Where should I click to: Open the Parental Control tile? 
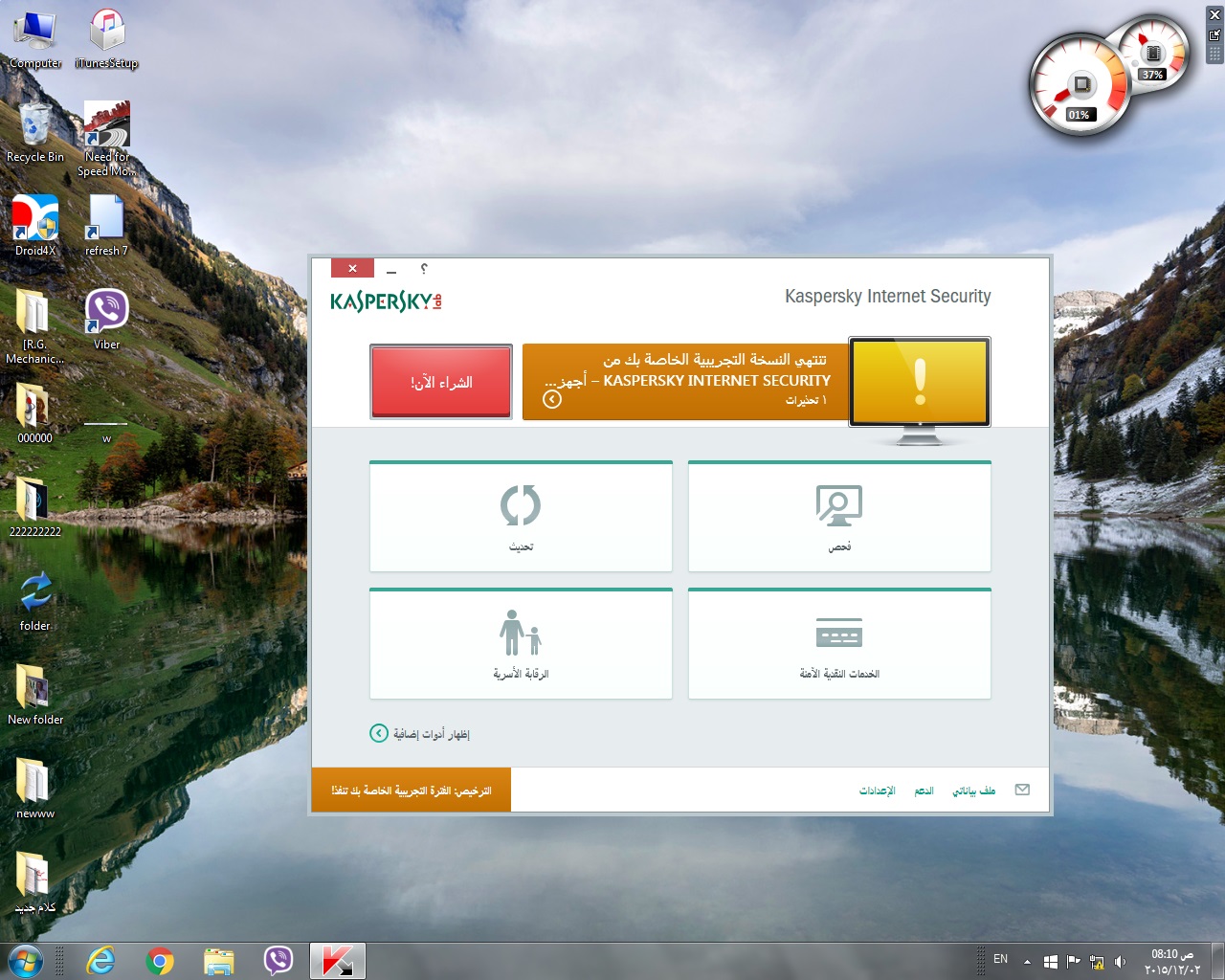click(521, 644)
